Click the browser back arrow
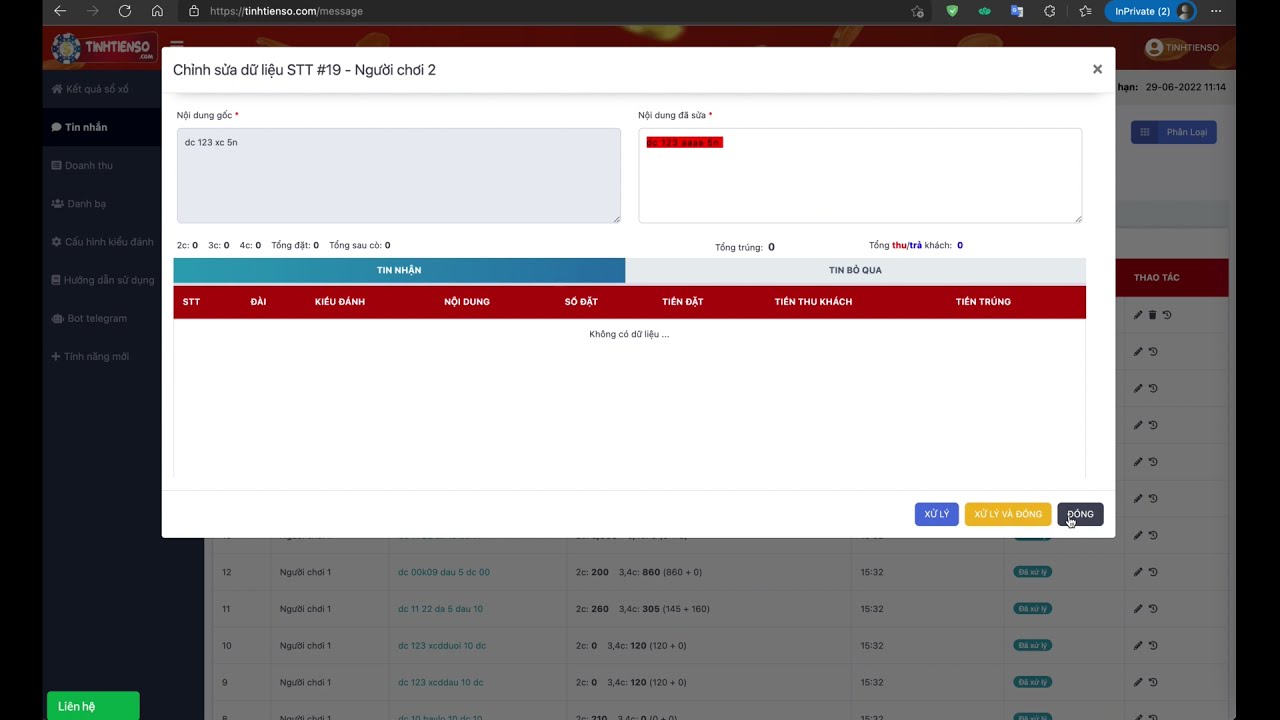1280x720 pixels. pyautogui.click(x=60, y=11)
